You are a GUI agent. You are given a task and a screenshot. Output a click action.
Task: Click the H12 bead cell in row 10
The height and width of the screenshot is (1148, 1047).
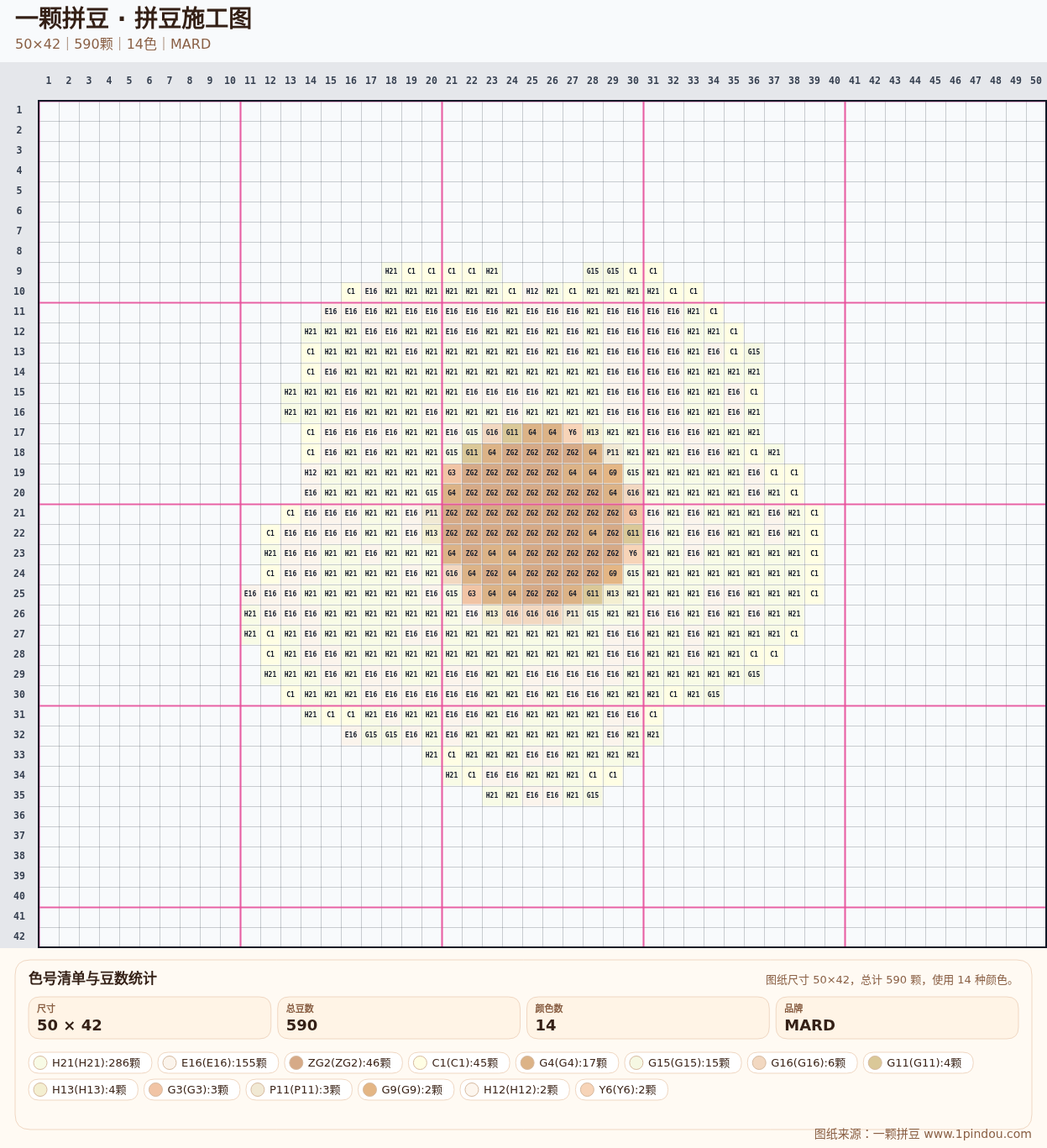532,291
